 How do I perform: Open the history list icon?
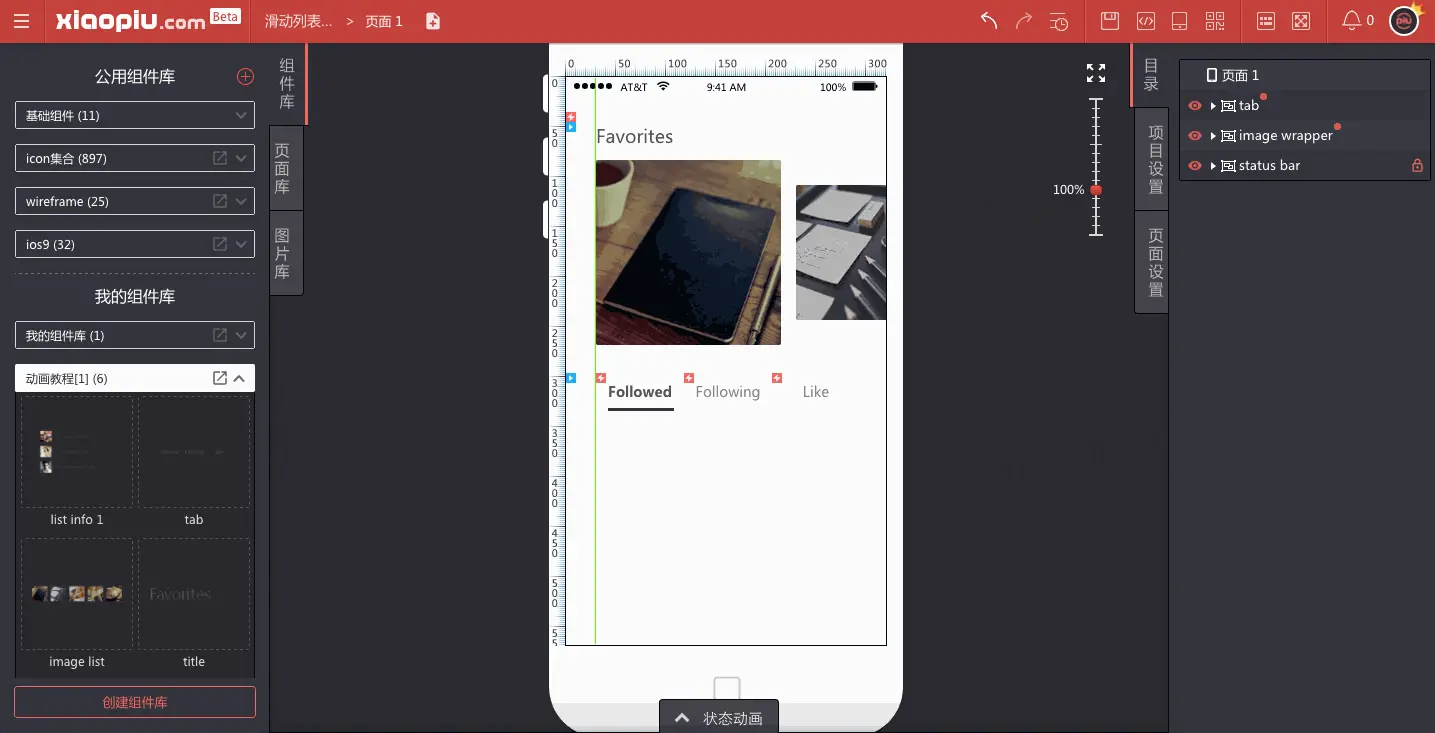tap(1060, 21)
